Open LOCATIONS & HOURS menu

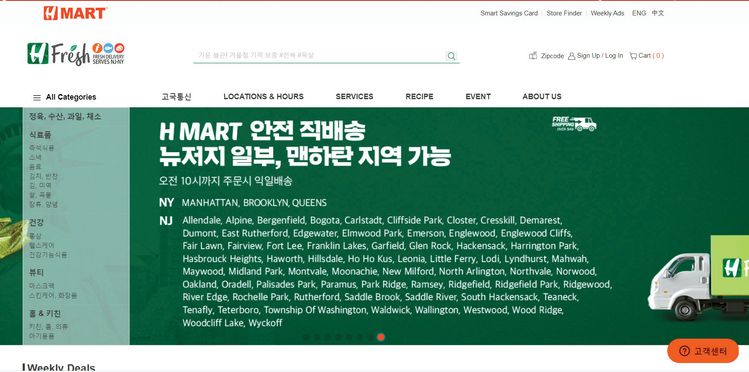[x=263, y=96]
